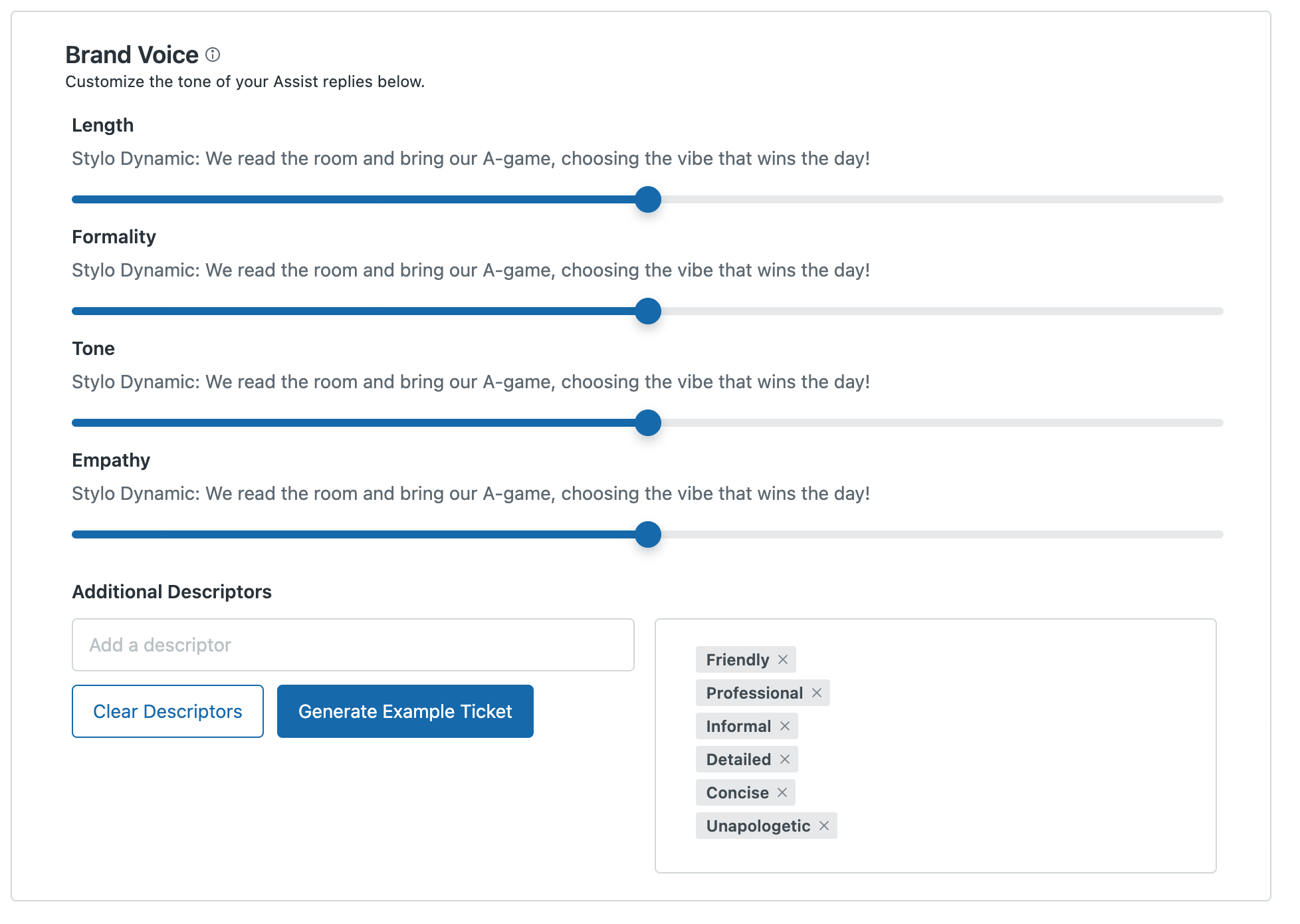This screenshot has height=924, width=1300.
Task: Remove the Detailed descriptor
Action: (x=784, y=759)
